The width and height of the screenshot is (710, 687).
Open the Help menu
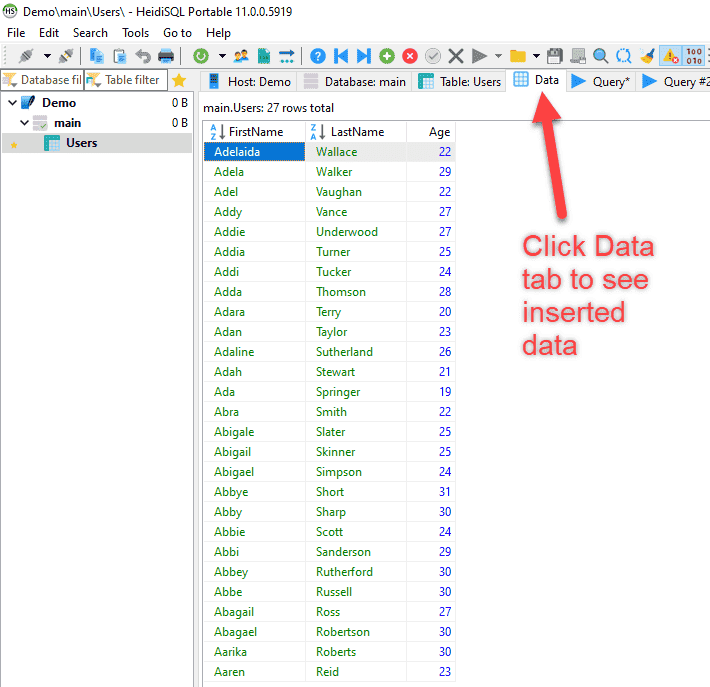click(218, 33)
